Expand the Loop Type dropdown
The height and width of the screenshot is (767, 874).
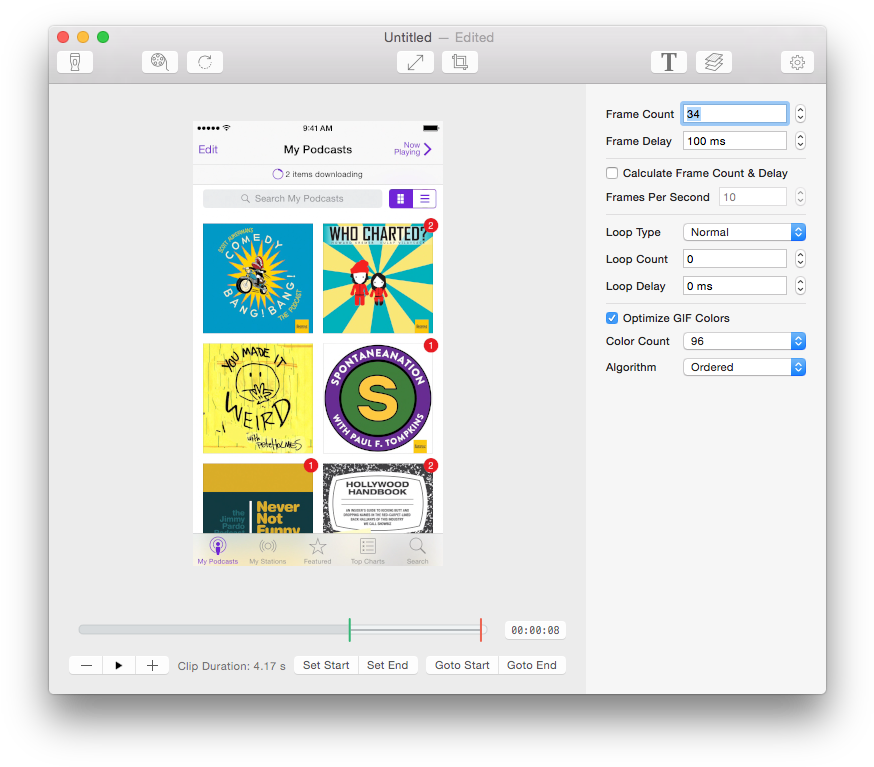pos(744,232)
